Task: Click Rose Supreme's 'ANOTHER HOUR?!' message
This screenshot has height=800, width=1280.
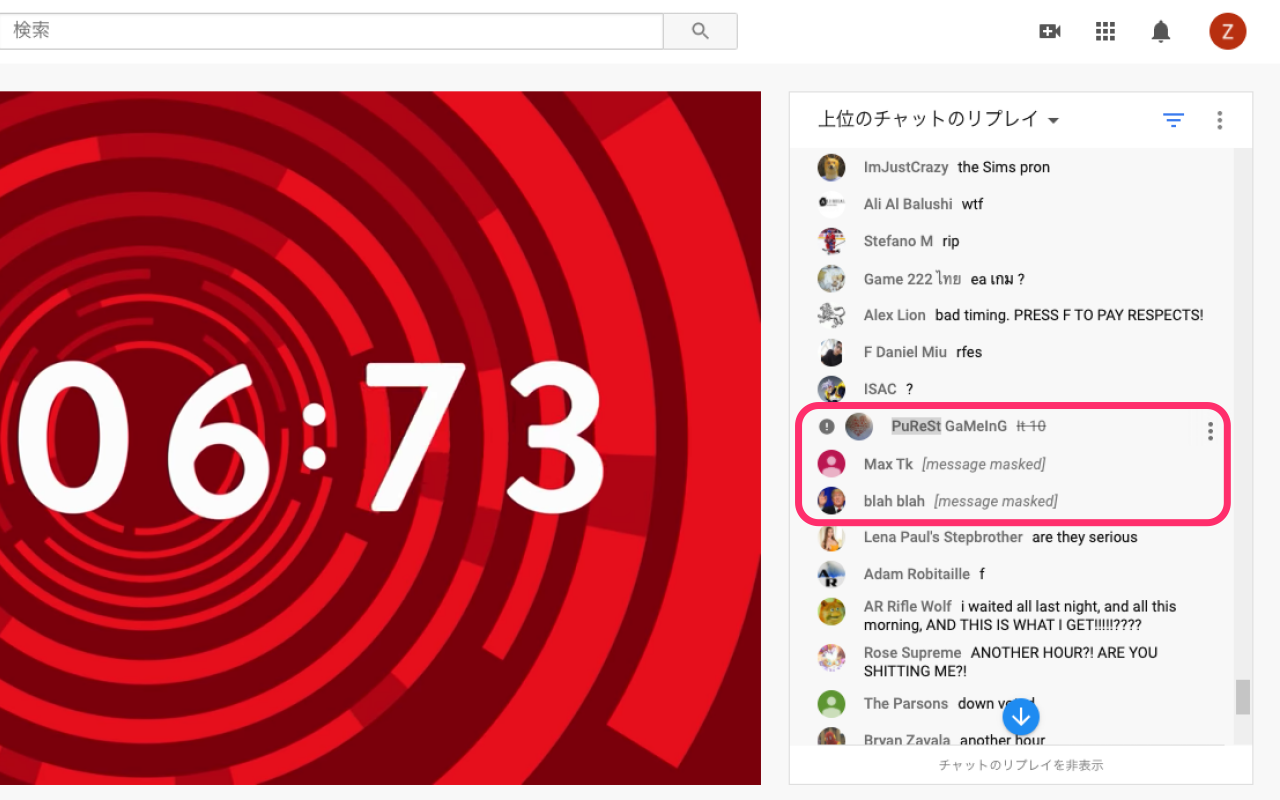Action: [1011, 662]
